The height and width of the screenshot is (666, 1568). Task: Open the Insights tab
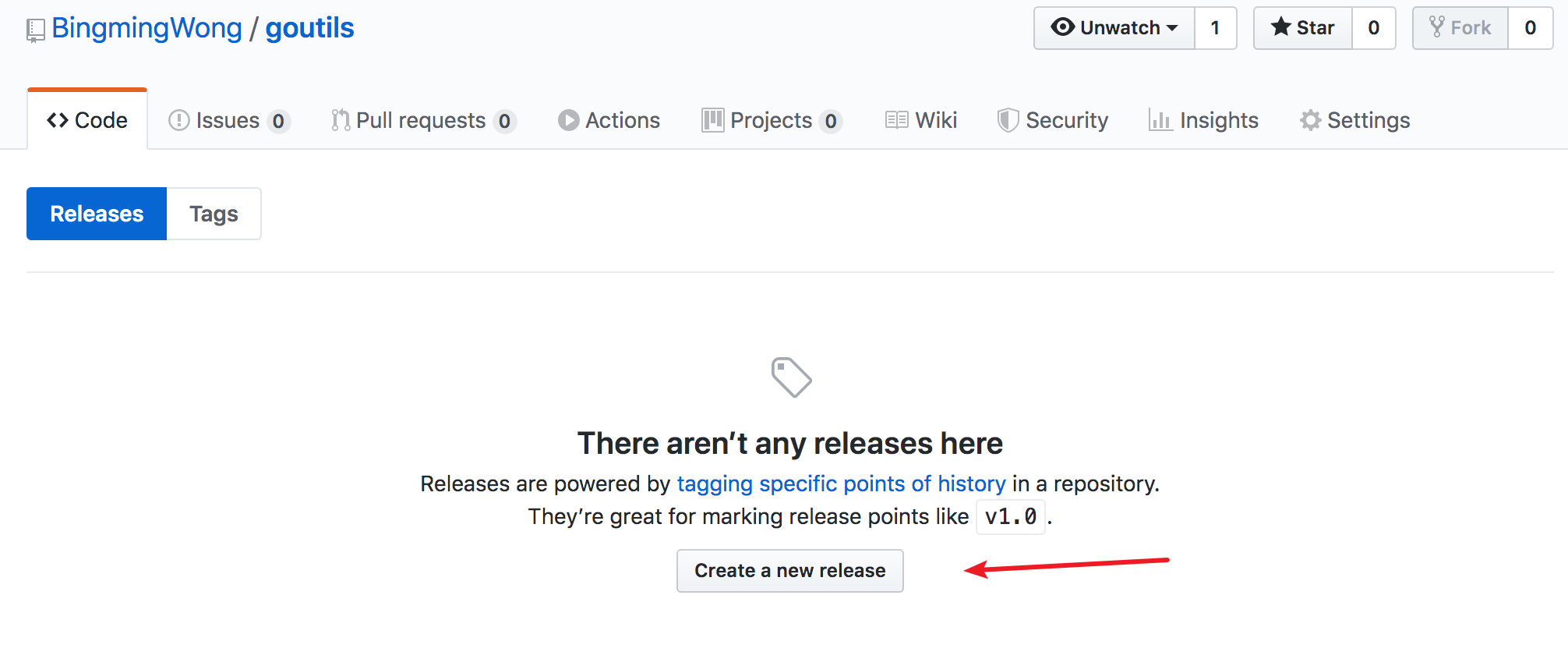coord(1204,120)
